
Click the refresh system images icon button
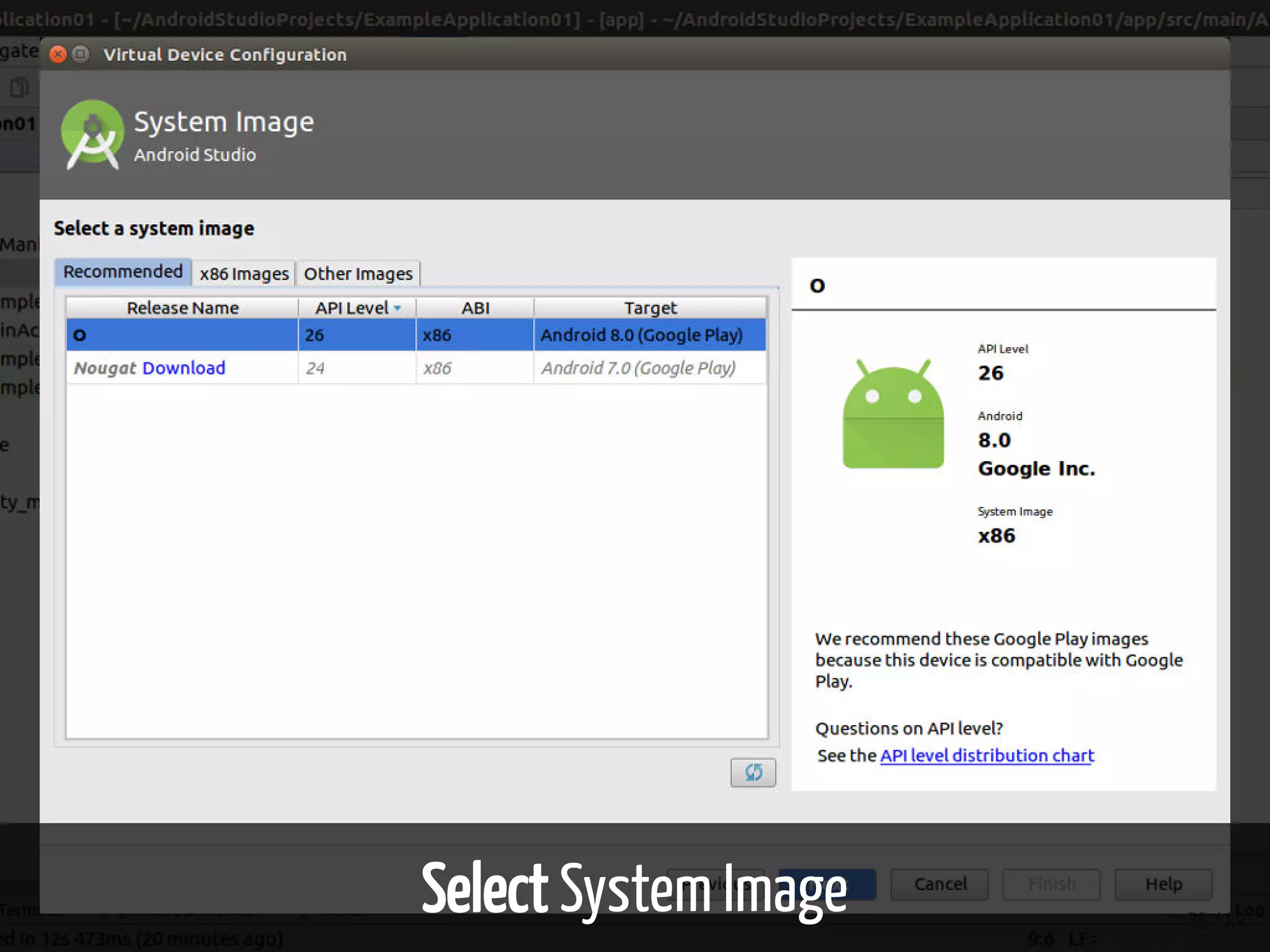(x=753, y=772)
